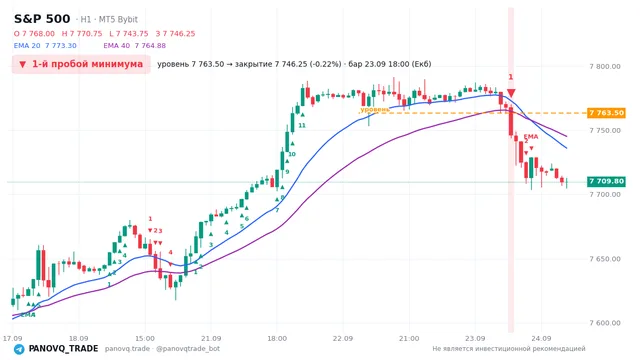This screenshot has height=360, width=640.
Task: Click the Telegram logo icon by PANOVQ_TRADE
Action: [19, 349]
